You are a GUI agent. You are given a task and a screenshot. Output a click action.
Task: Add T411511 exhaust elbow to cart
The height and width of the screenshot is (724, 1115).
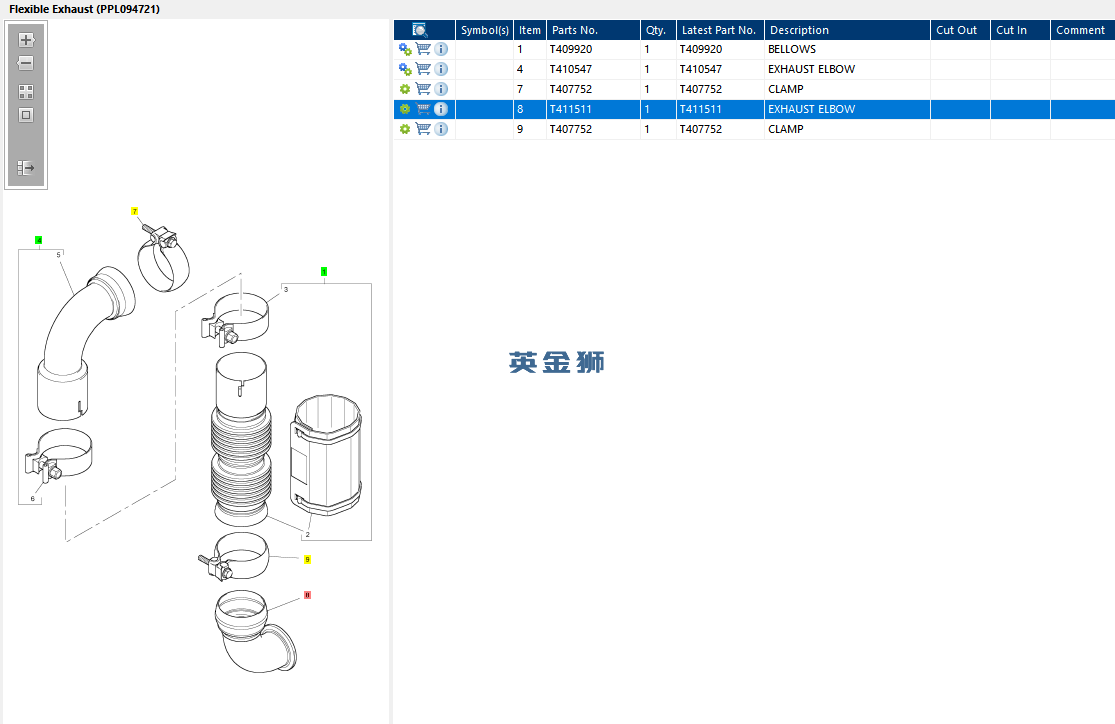tap(423, 109)
